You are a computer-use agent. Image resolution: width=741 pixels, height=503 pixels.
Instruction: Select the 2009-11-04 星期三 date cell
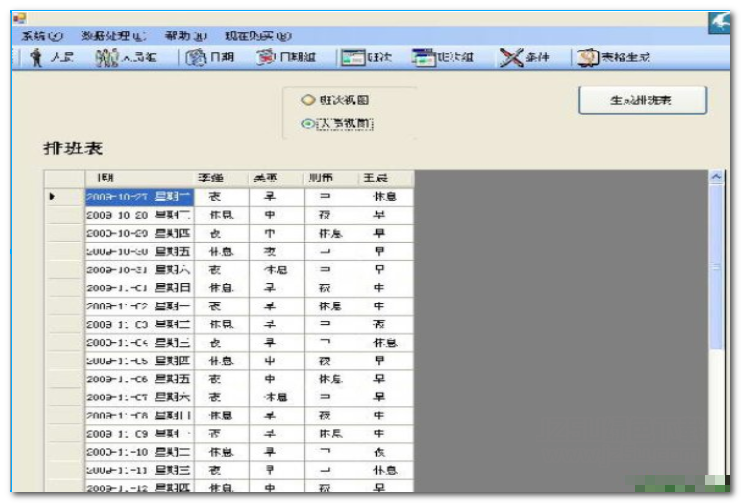pos(139,343)
